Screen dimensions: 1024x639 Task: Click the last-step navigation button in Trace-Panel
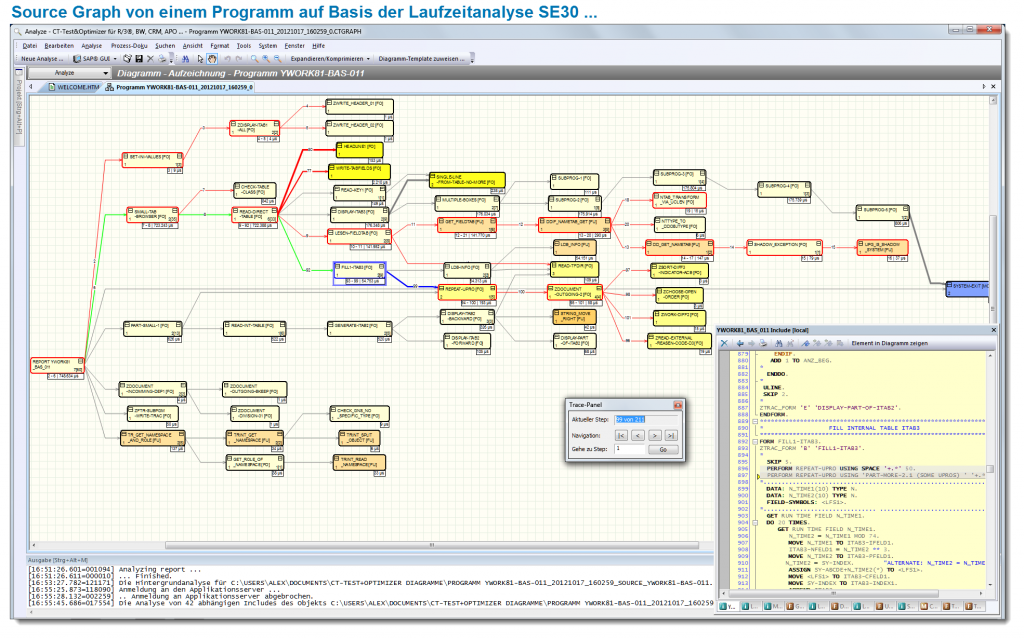pos(671,436)
